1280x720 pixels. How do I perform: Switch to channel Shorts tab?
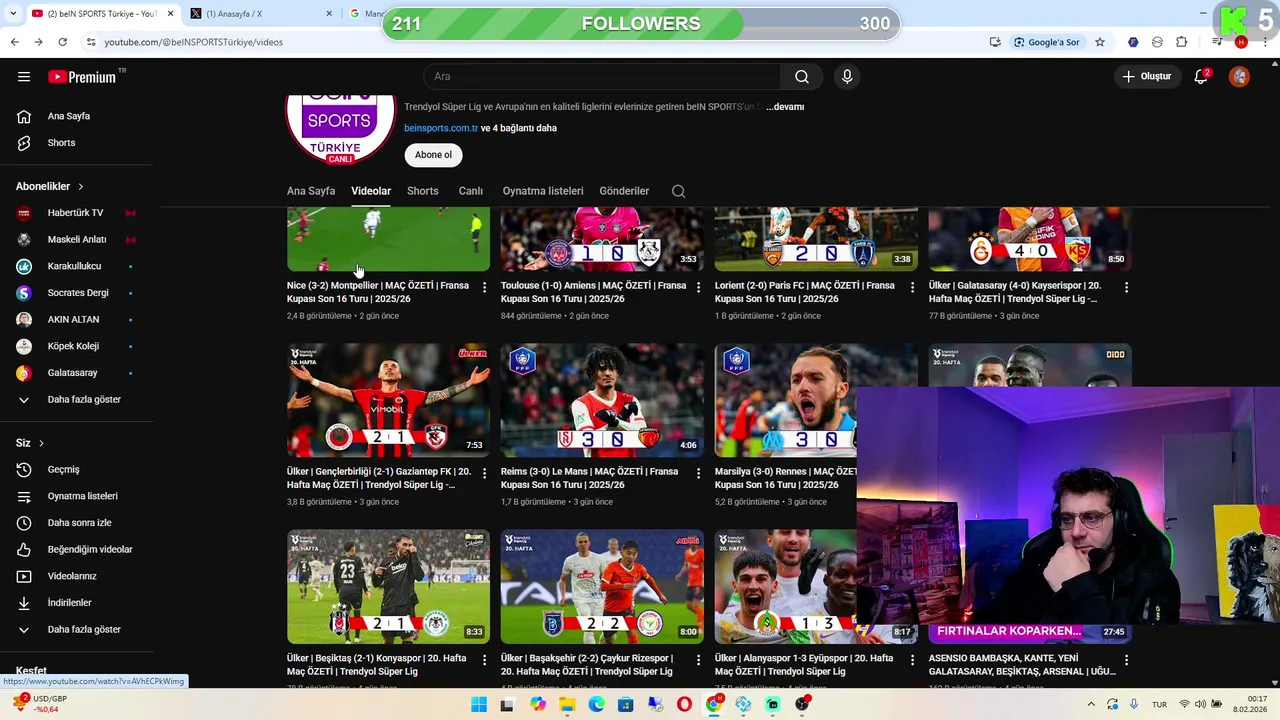coord(422,191)
